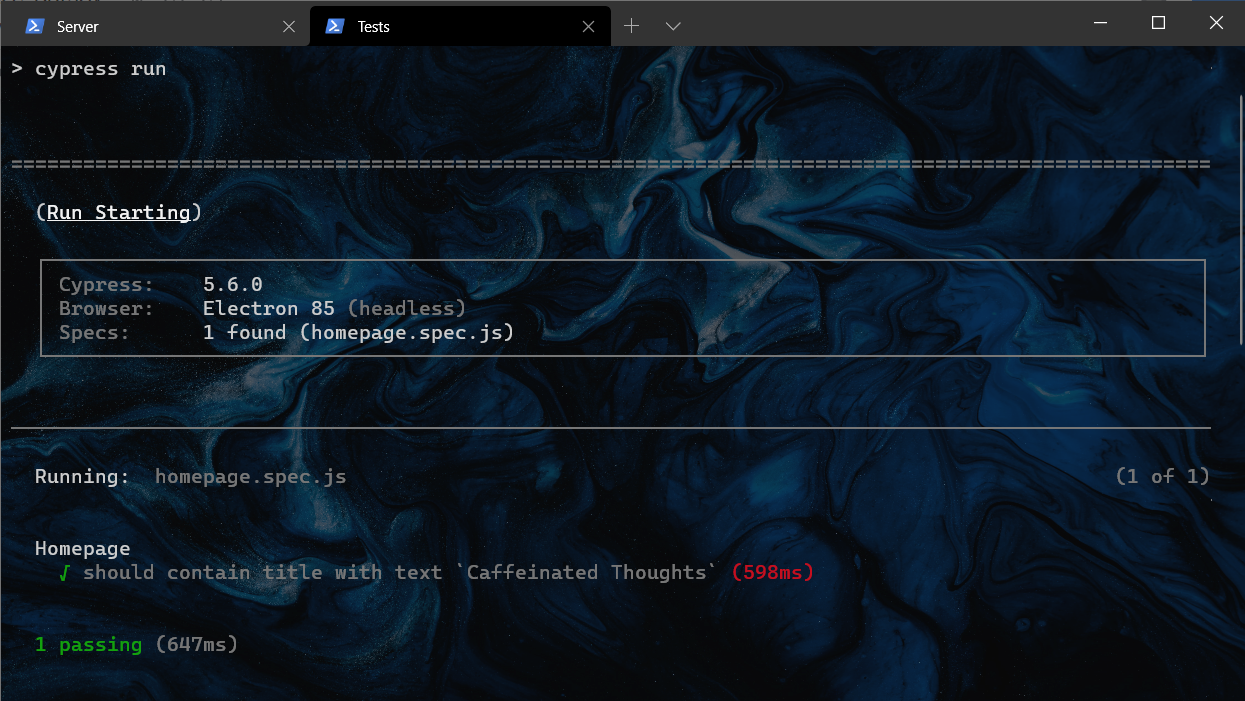
Task: Click the homepage.spec.js spec name
Action: coord(251,476)
